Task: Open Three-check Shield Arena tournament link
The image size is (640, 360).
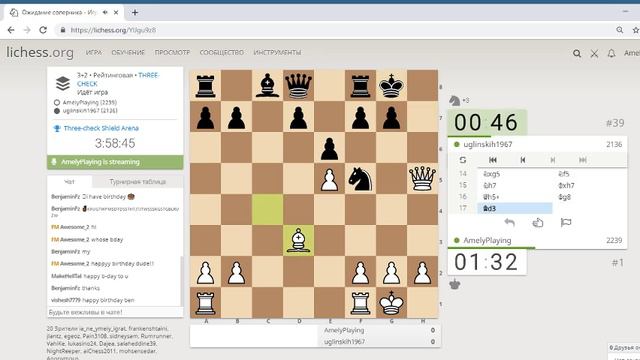Action: (x=101, y=128)
